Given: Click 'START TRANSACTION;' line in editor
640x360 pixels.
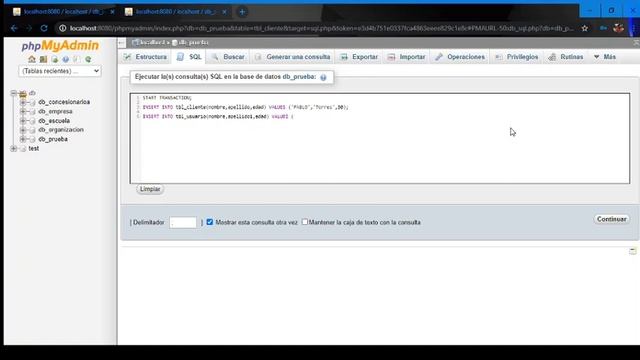Looking at the screenshot, I should point(167,98).
